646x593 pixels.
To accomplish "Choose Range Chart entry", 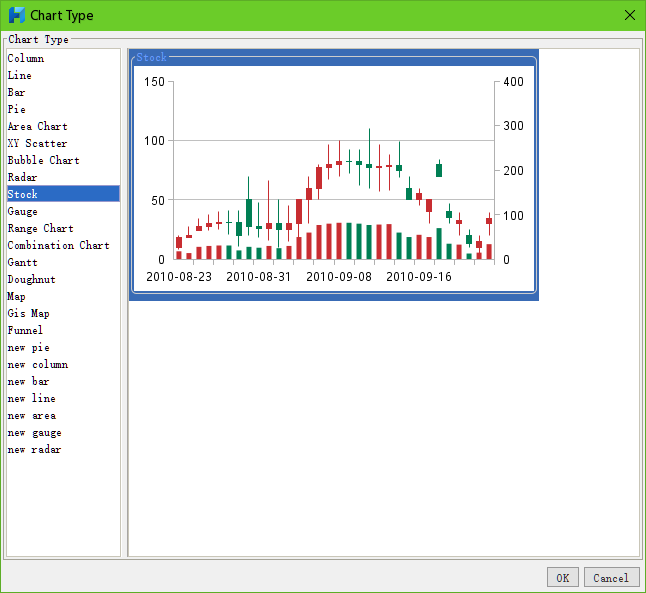I will pos(63,228).
